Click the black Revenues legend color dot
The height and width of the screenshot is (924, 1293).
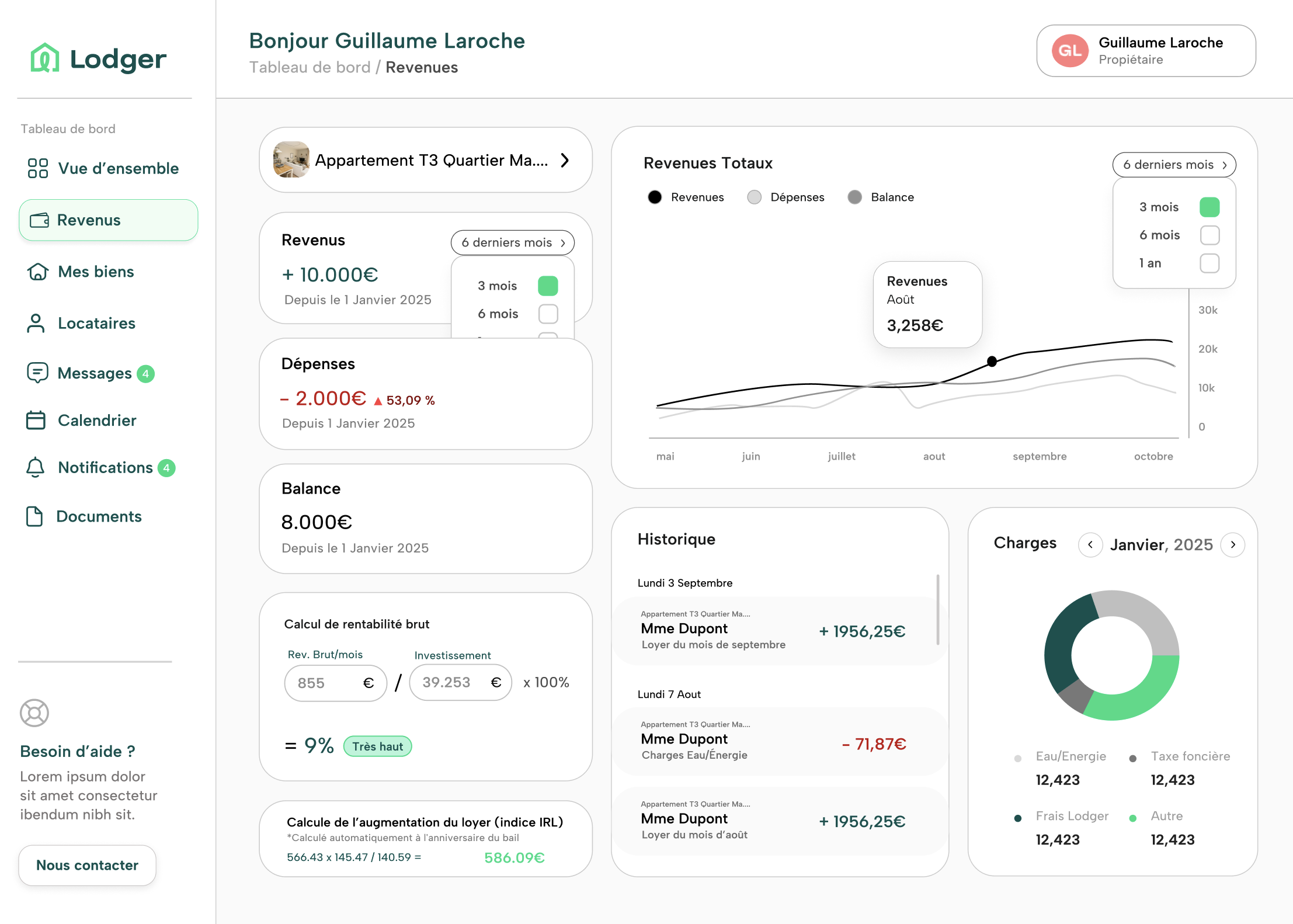(655, 197)
